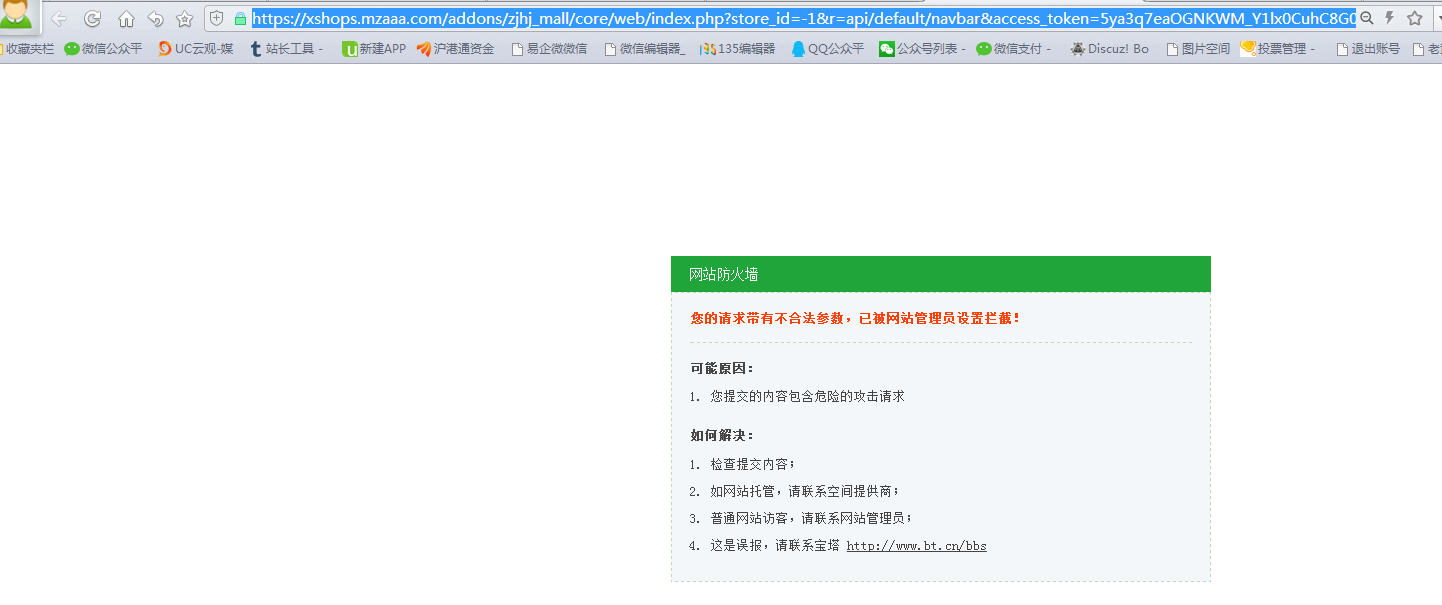This screenshot has width=1442, height=605.
Task: Reload the page with refresh icon
Action: (92, 18)
